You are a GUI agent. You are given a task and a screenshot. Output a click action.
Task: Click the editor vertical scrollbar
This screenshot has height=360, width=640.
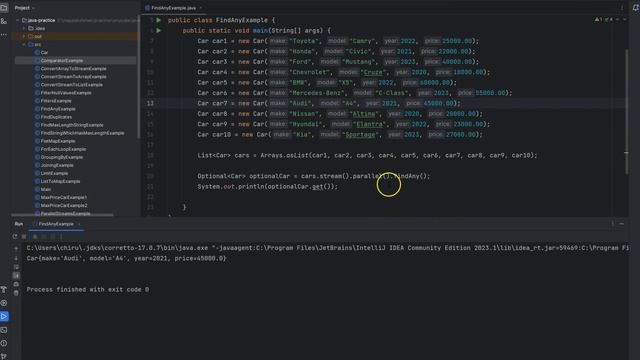pyautogui.click(x=626, y=110)
